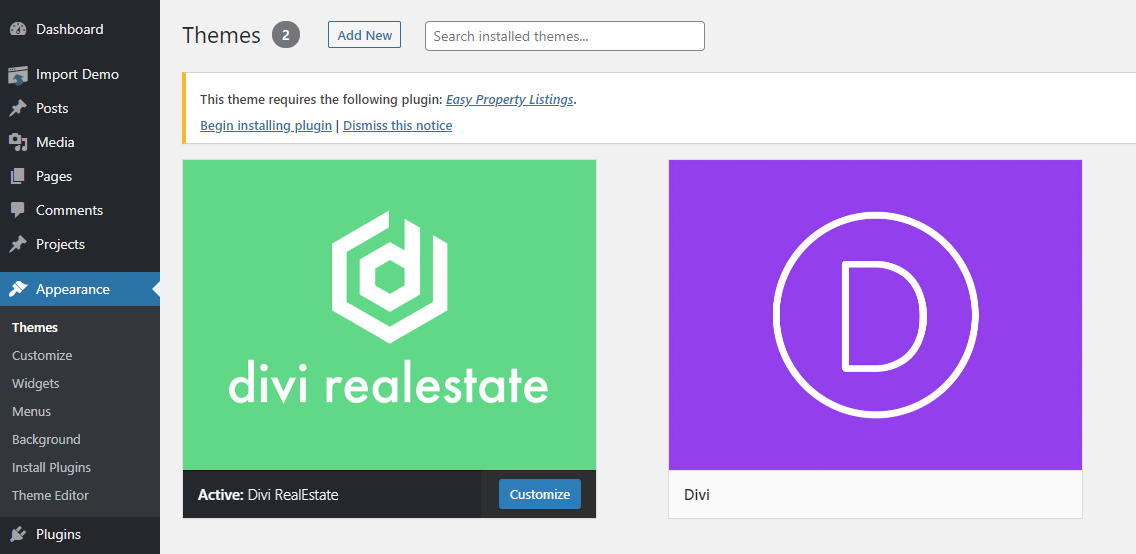Open Background submenu item
1136x554 pixels.
point(46,440)
